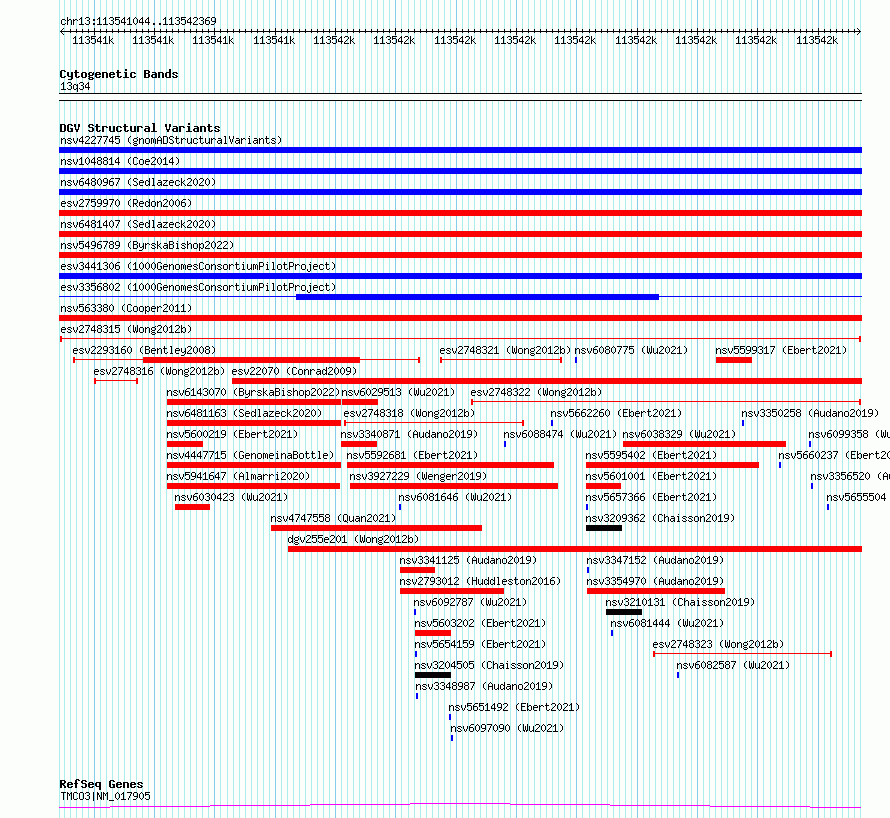This screenshot has width=890, height=818.
Task: Select the nsv6097090 (Wu2021) label
Action: pyautogui.click(x=507, y=728)
